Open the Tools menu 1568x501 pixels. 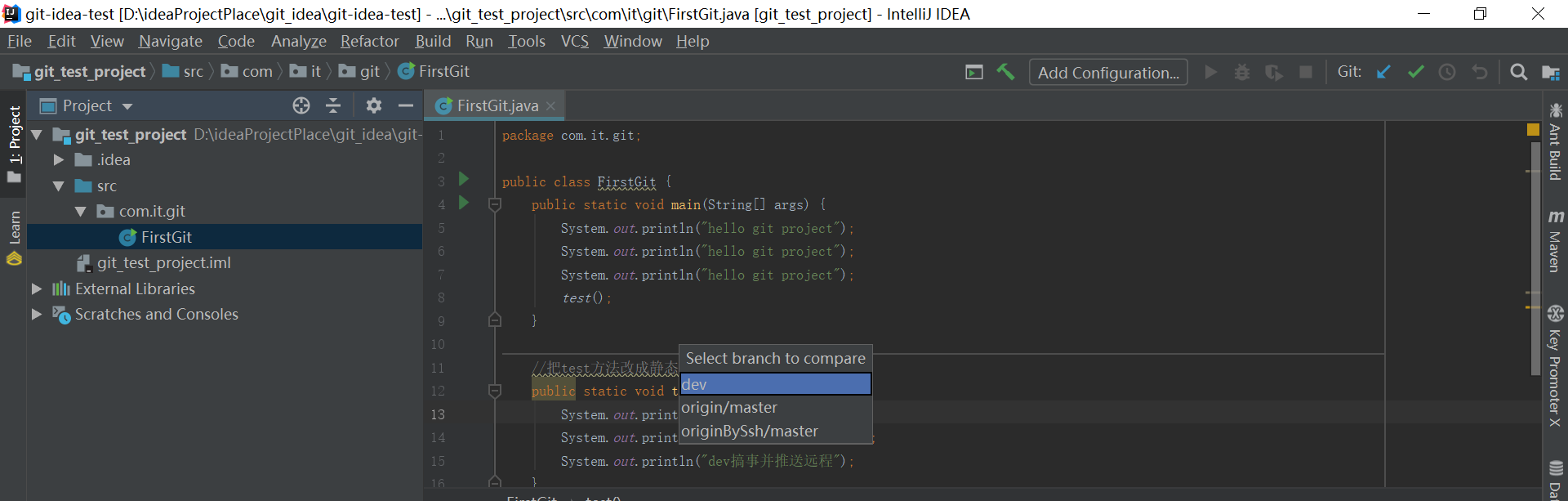(527, 41)
